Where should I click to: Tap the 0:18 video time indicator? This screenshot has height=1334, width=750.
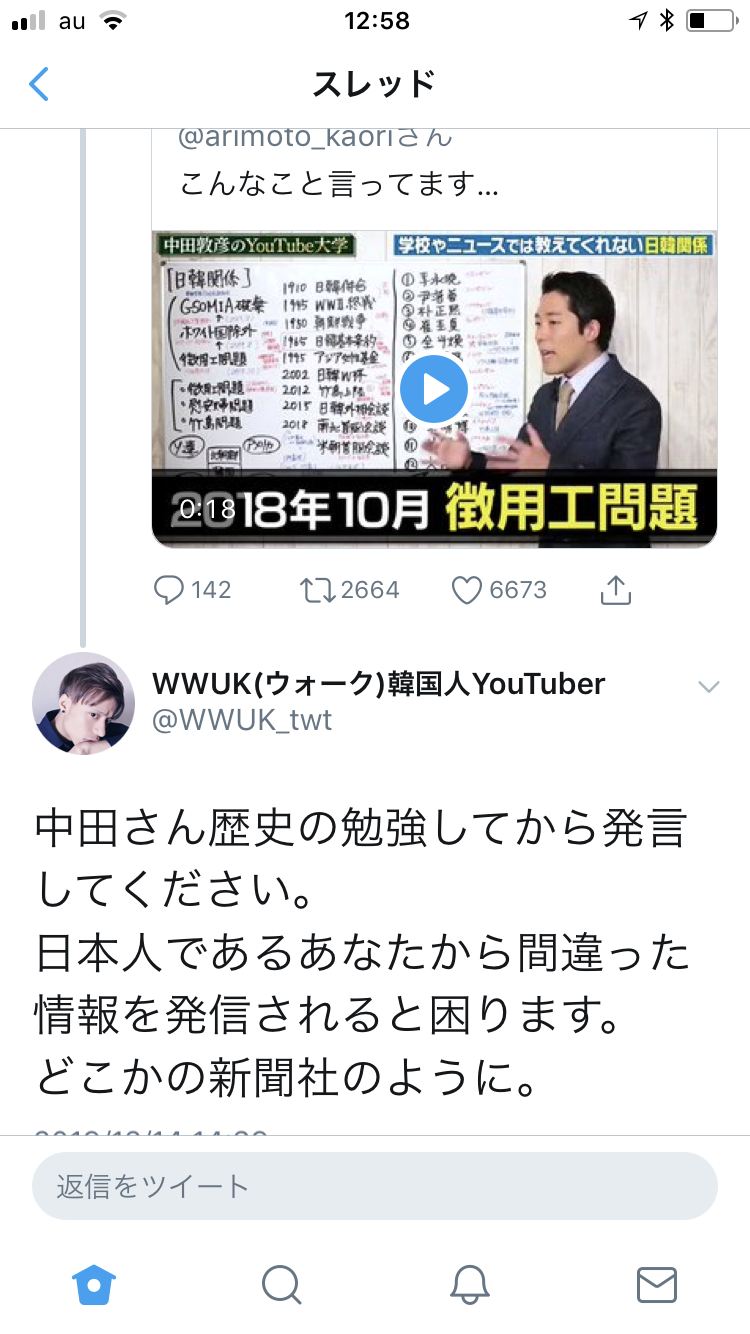[208, 509]
